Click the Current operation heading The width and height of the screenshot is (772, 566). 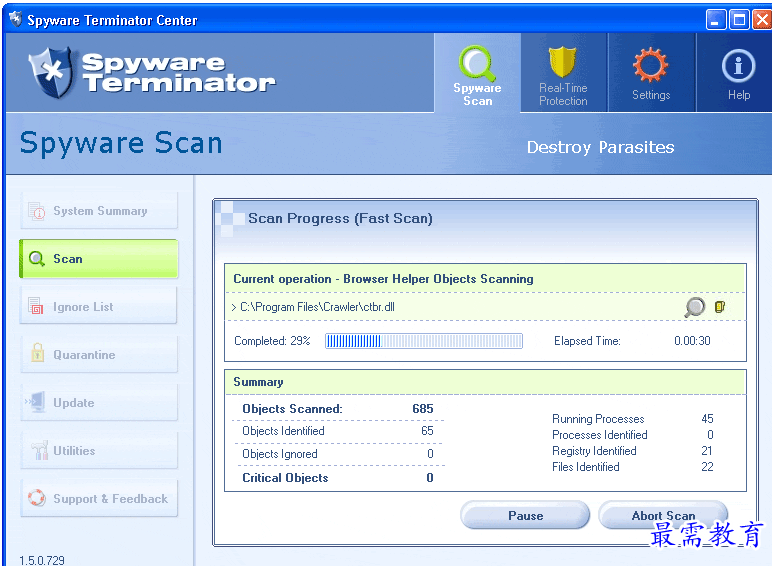(x=383, y=279)
